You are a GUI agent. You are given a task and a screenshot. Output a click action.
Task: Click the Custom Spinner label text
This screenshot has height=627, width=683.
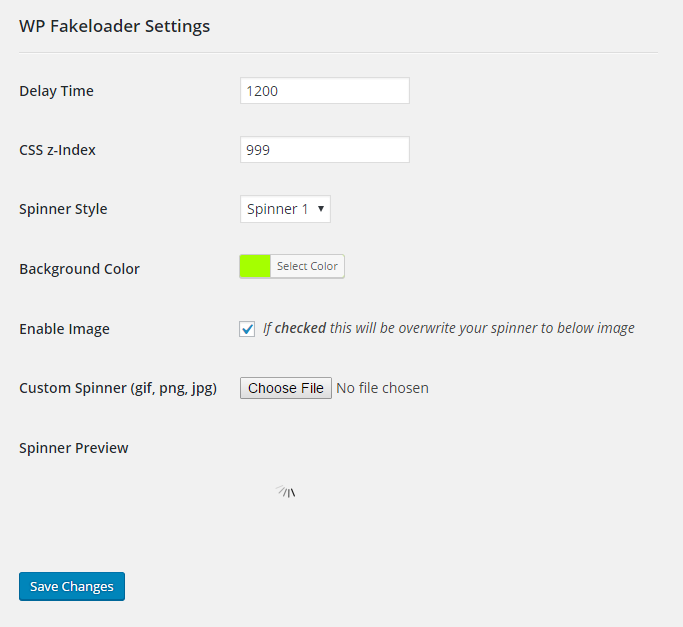(x=118, y=388)
